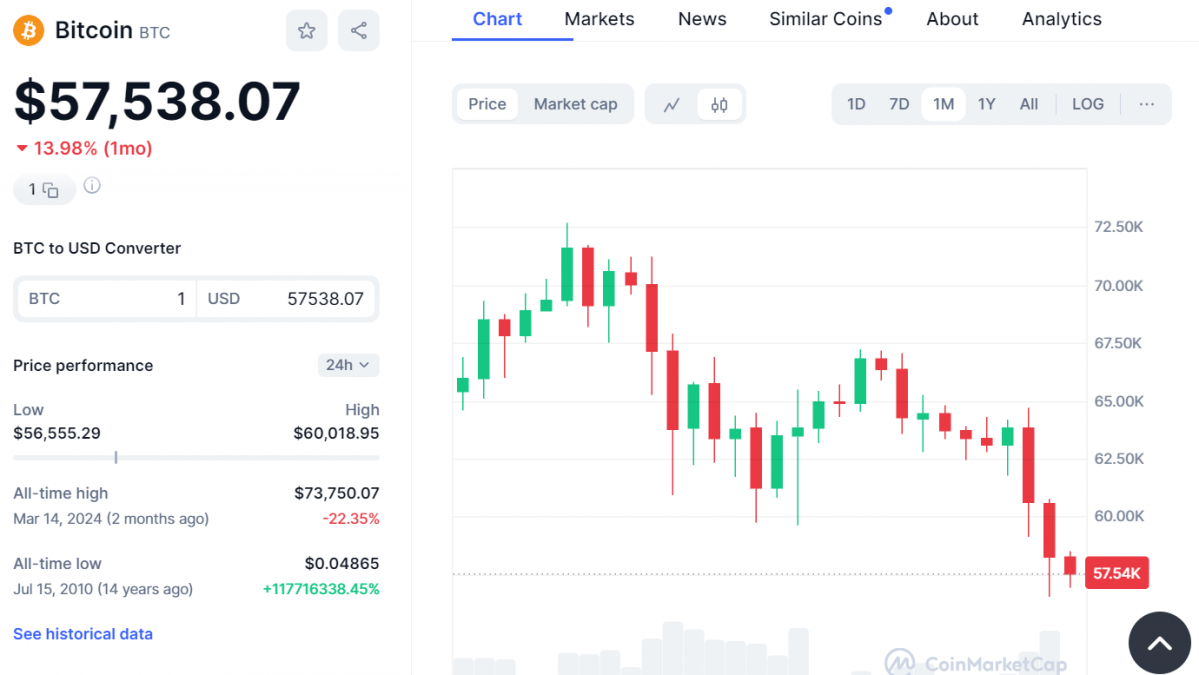Open the more options ellipsis menu
Image resolution: width=1199 pixels, height=675 pixels.
[1146, 104]
